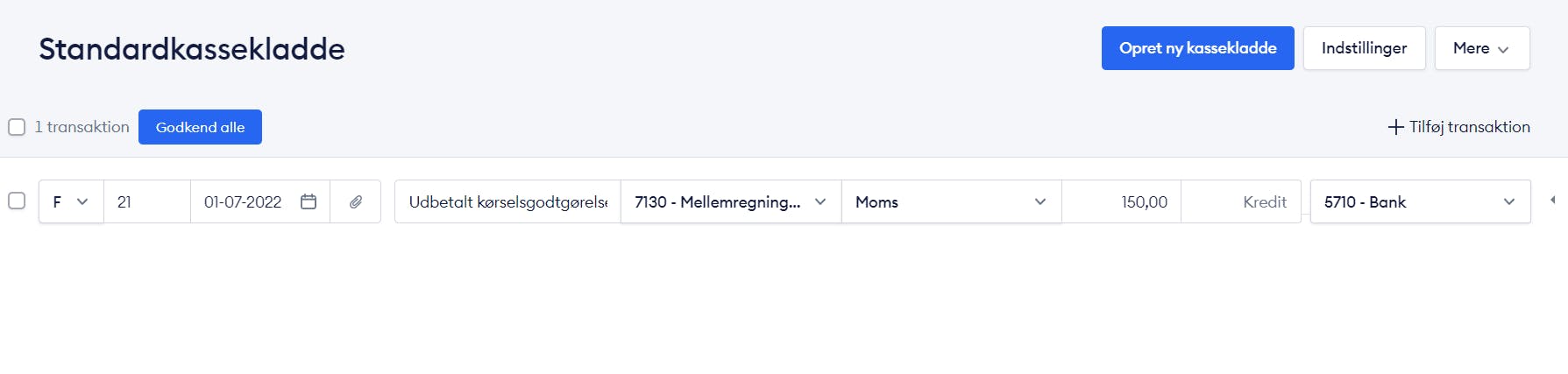
Task: Open the calendar date picker icon
Action: pyautogui.click(x=309, y=201)
